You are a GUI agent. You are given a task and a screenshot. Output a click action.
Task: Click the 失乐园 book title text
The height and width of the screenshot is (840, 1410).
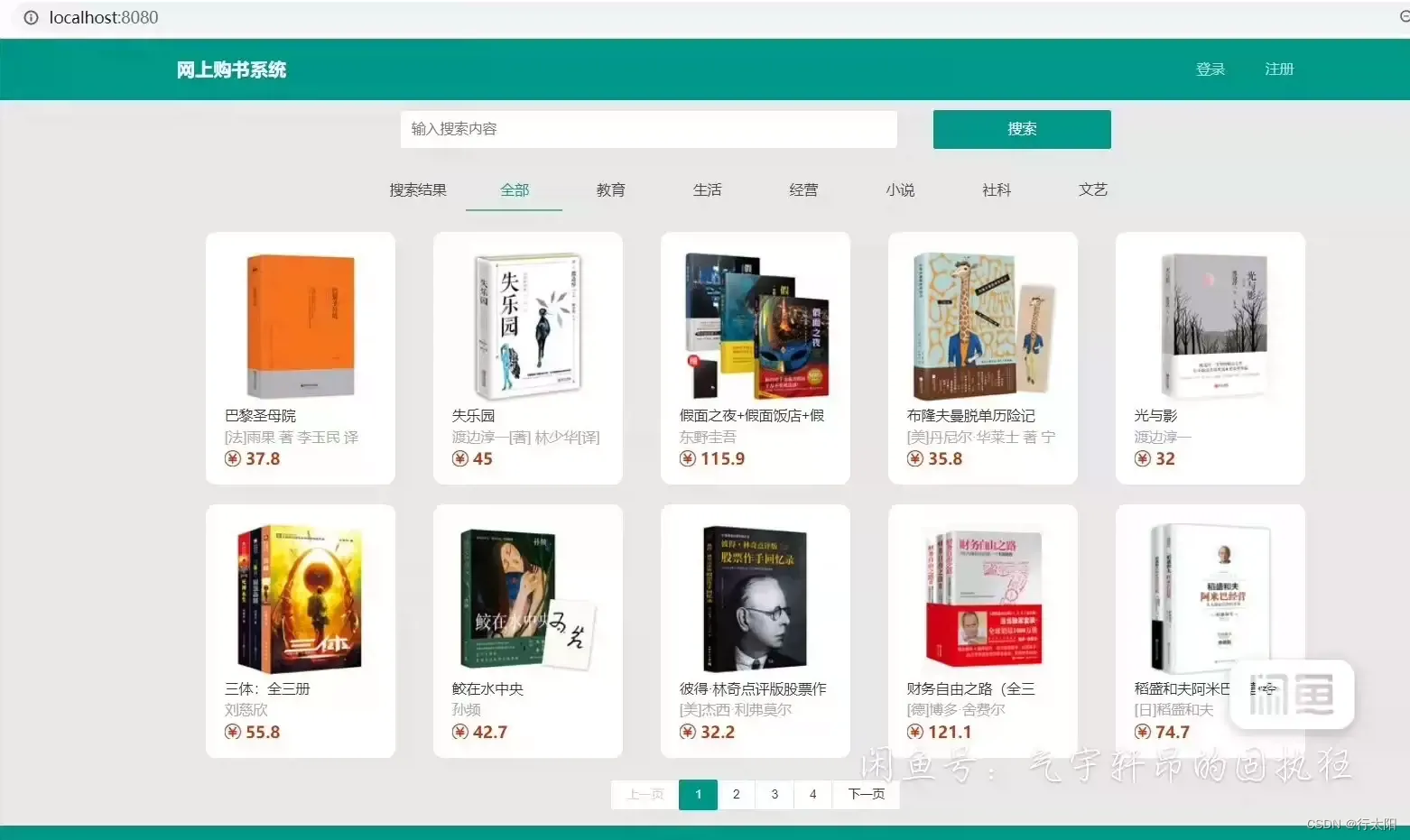pos(473,415)
